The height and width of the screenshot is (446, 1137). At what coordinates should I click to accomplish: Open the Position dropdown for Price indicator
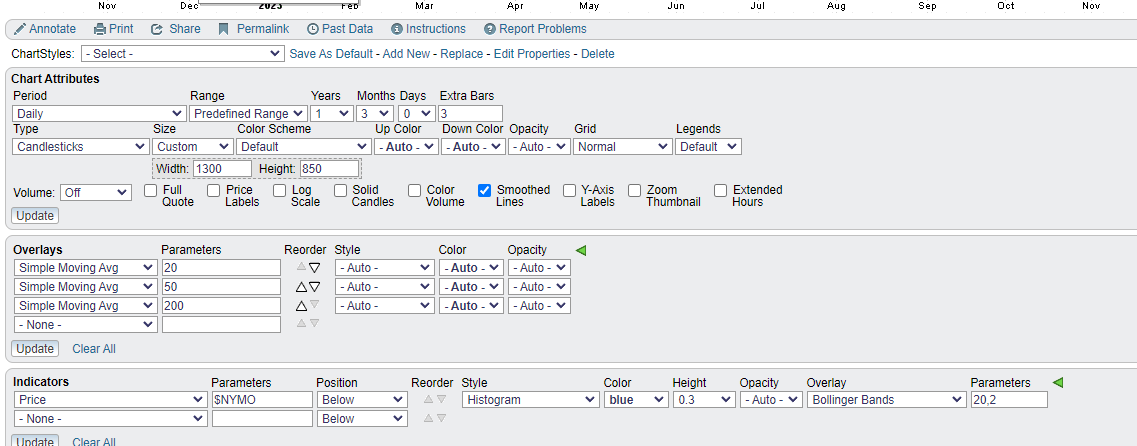coord(362,400)
